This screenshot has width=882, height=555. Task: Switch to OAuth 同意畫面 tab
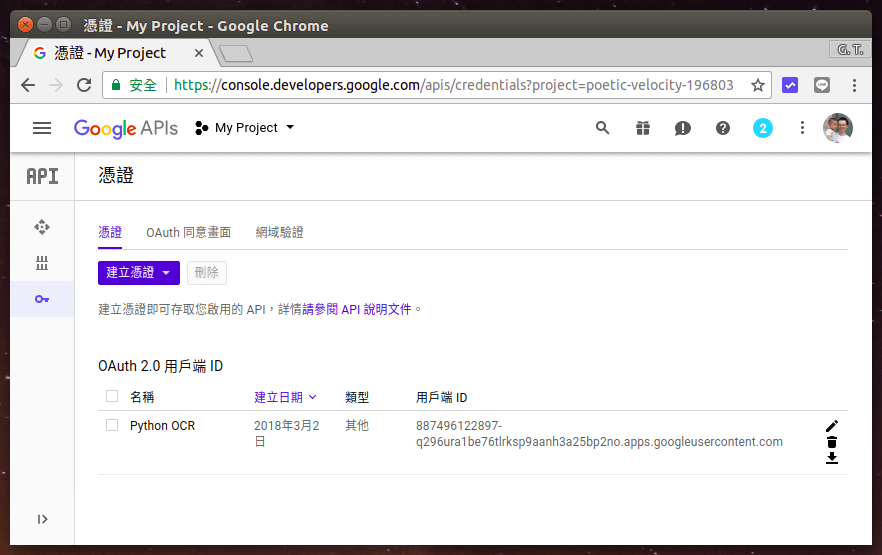pyautogui.click(x=188, y=233)
